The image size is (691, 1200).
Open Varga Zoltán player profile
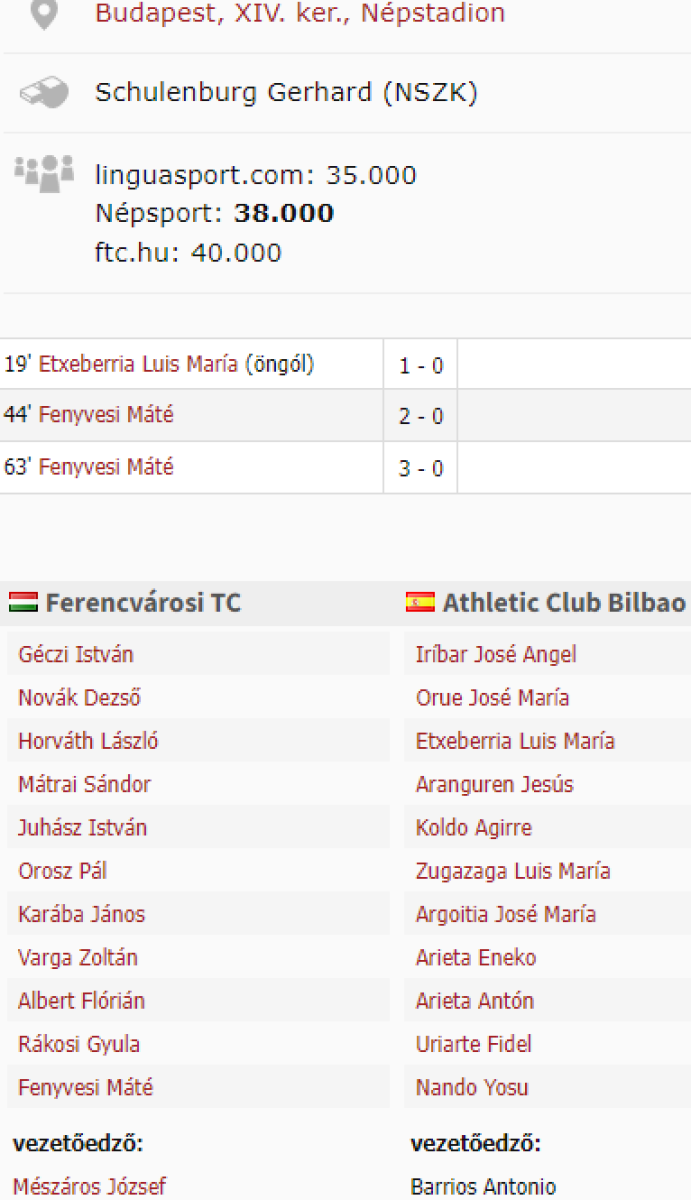[x=78, y=958]
